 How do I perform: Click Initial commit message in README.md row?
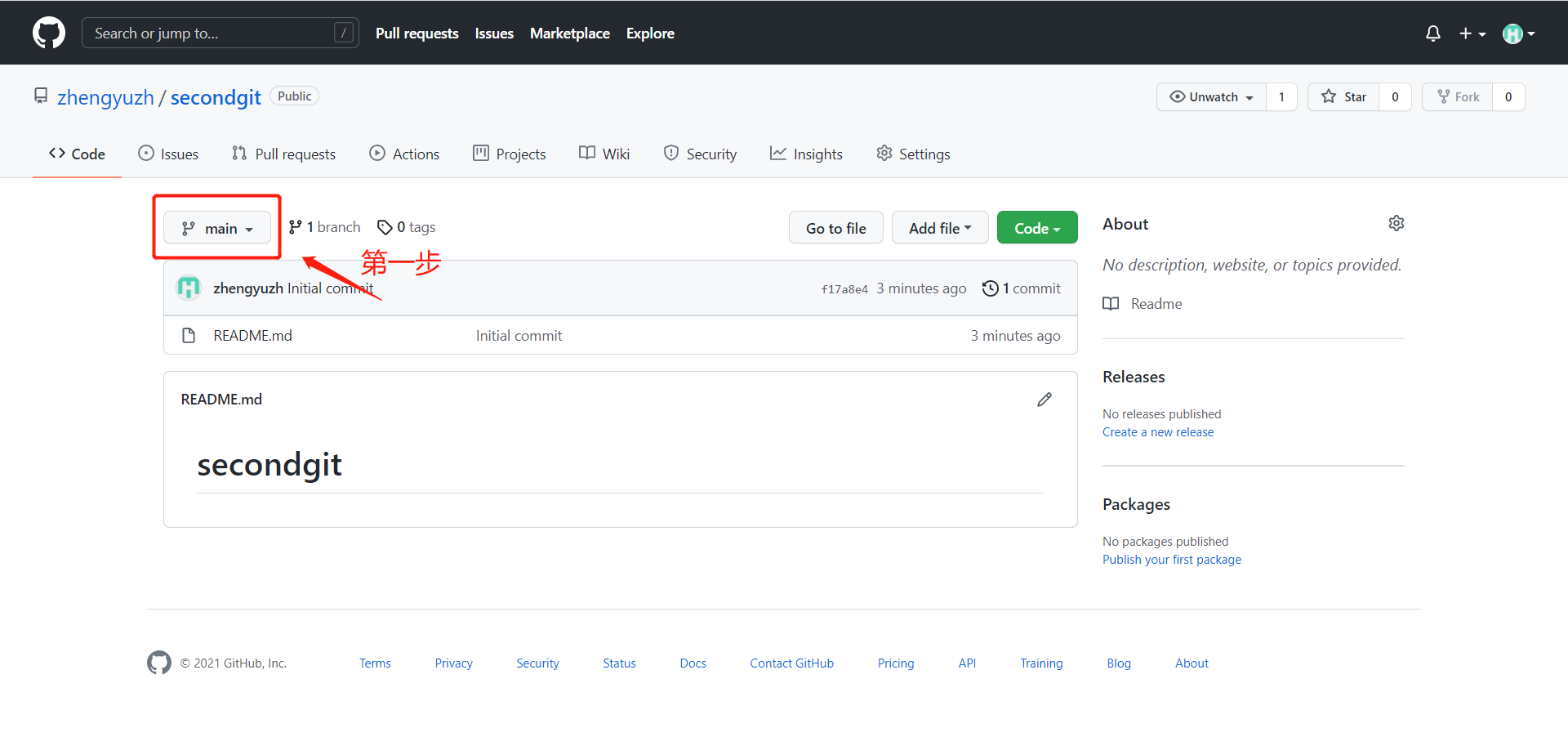coord(519,335)
